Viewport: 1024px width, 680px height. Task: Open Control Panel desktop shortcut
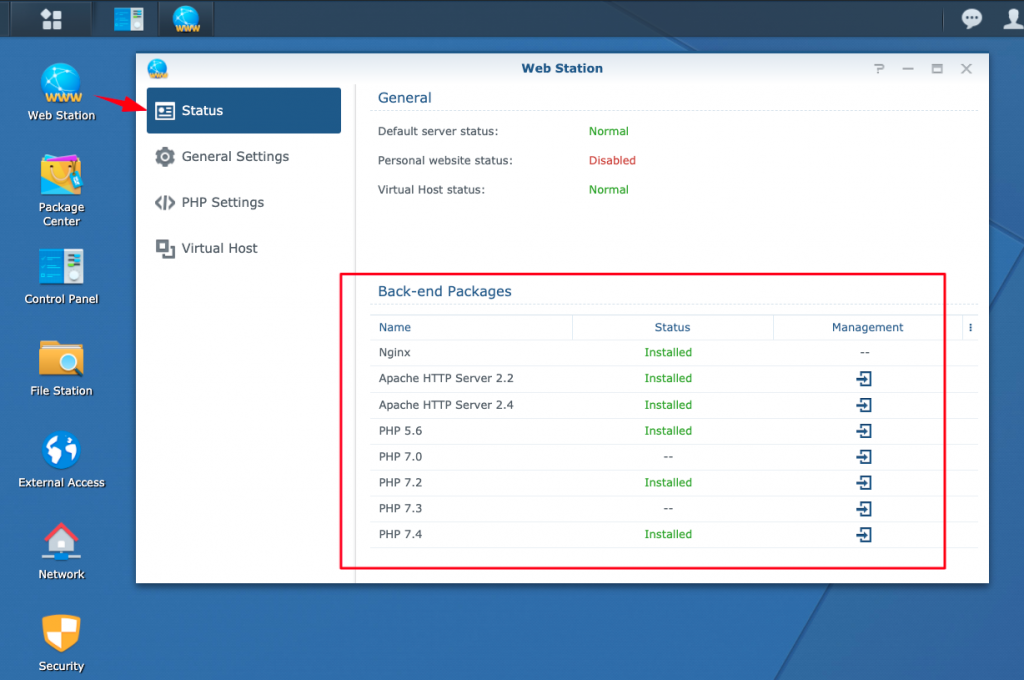(61, 276)
